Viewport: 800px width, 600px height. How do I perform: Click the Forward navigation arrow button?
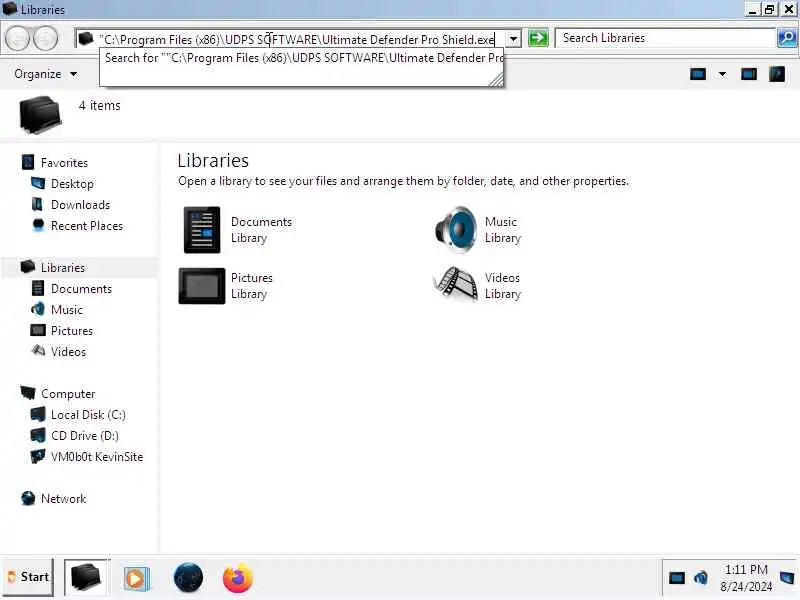pos(46,39)
